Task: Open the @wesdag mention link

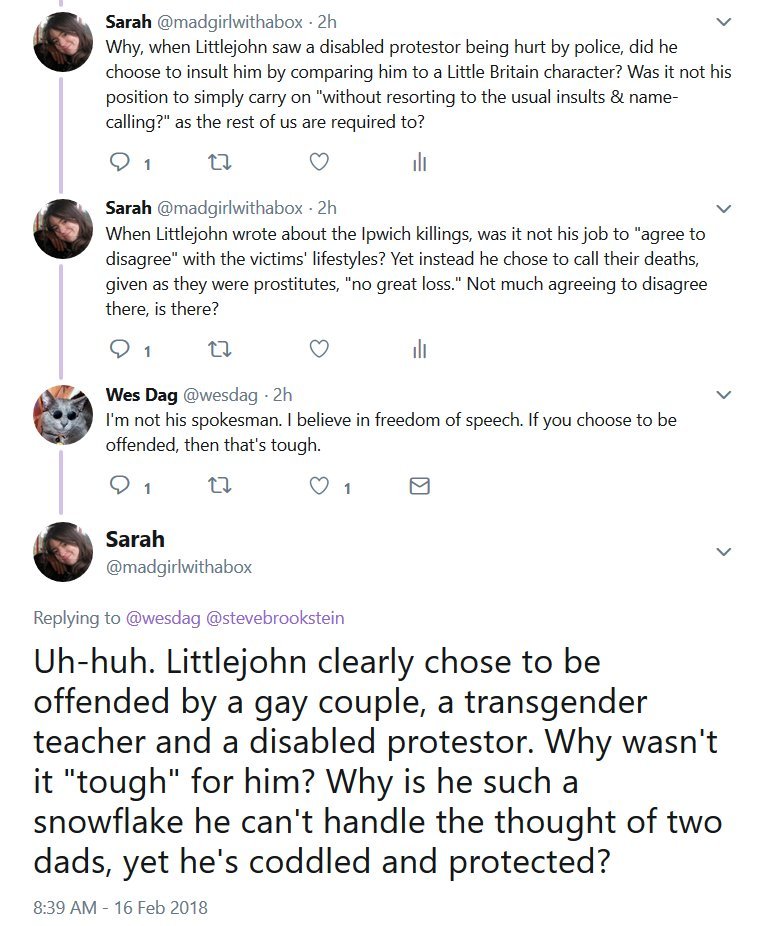Action: click(164, 618)
